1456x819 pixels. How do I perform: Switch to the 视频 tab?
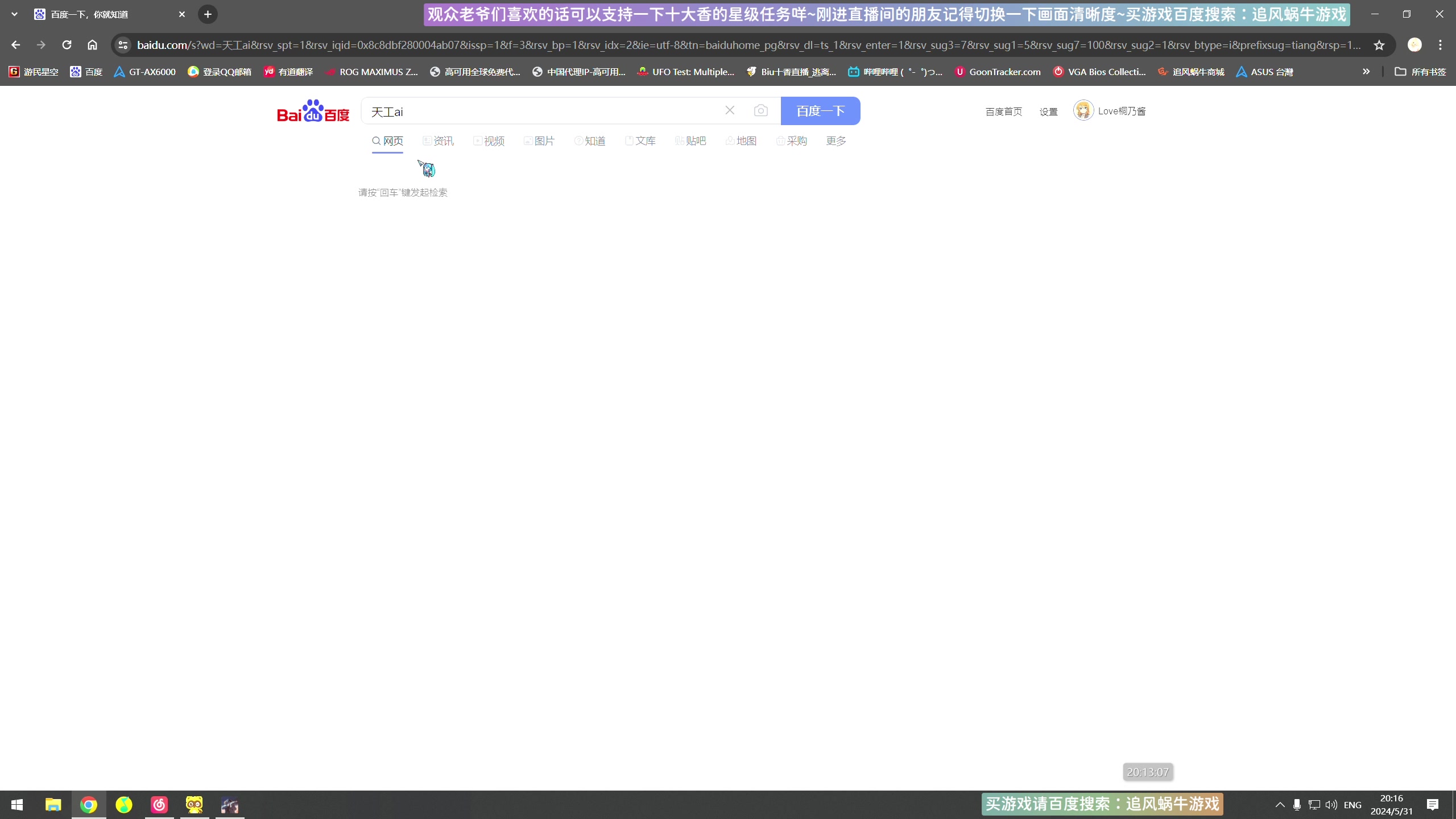coord(489,141)
